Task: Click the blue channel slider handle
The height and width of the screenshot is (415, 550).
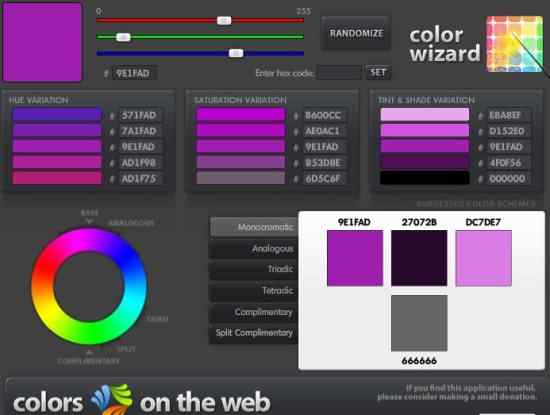Action: [236, 53]
